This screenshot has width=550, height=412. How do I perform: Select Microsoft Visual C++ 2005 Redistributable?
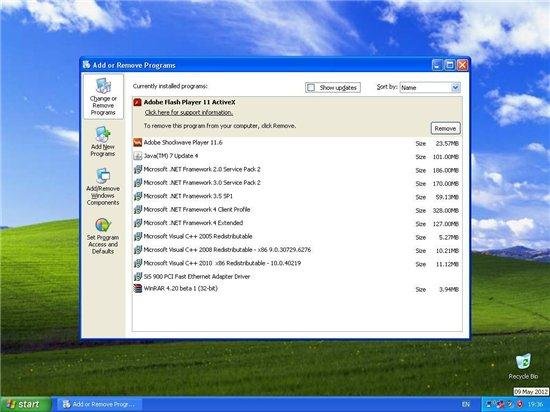[297, 236]
